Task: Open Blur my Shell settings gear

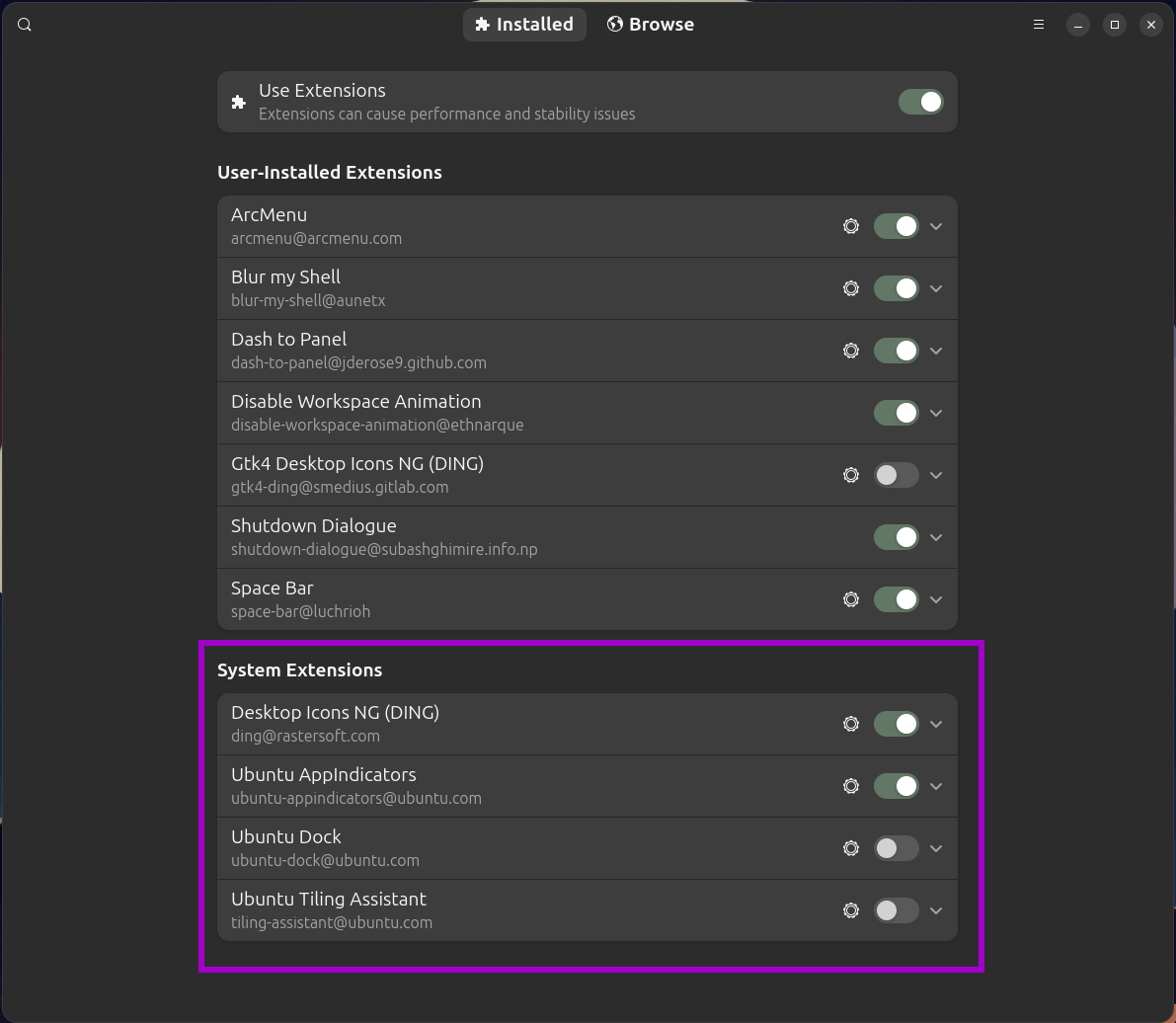Action: point(850,288)
